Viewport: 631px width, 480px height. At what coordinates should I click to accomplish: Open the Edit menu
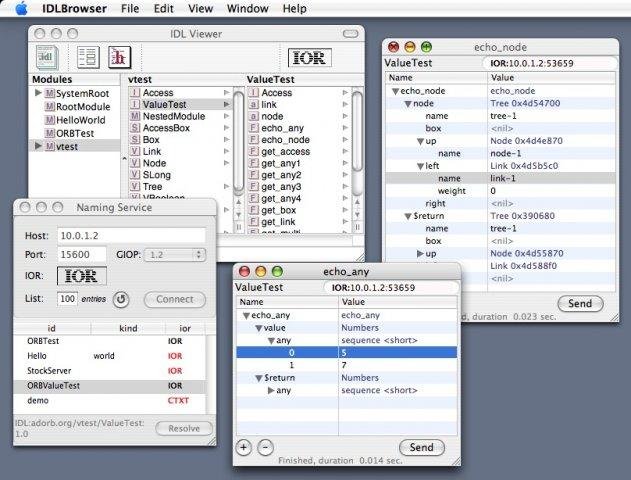(163, 8)
